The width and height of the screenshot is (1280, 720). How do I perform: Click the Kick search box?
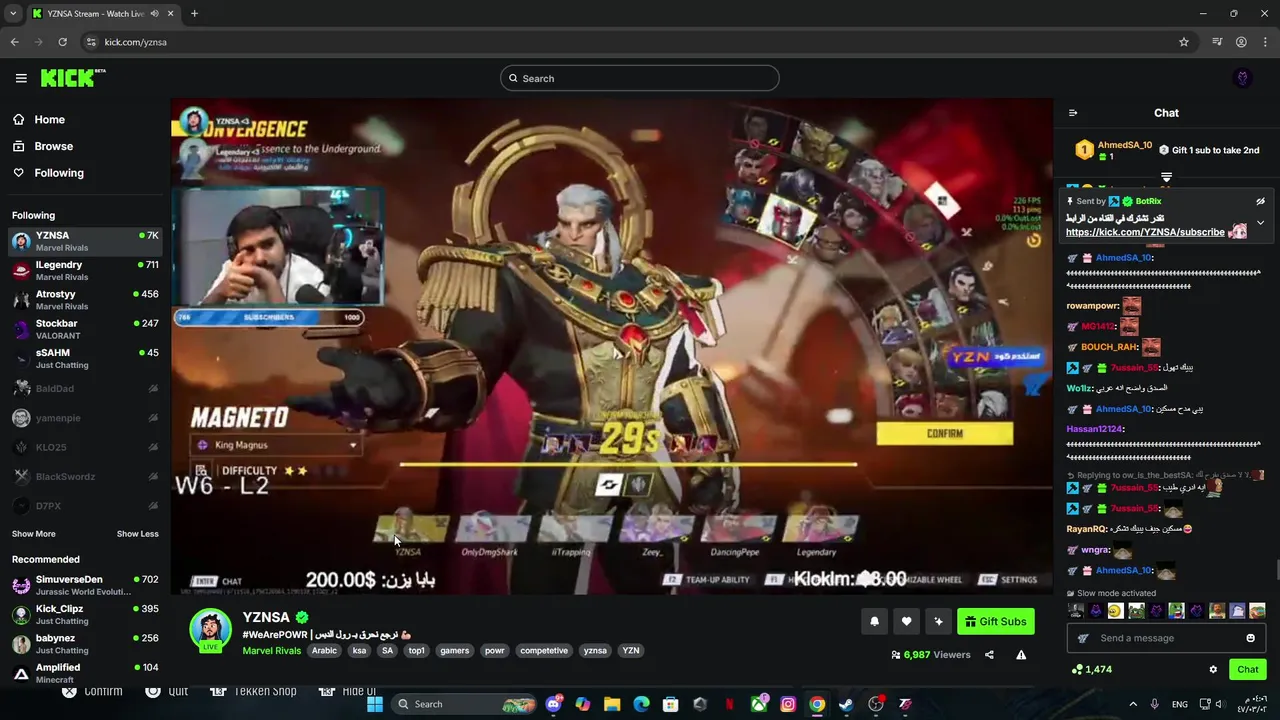(x=640, y=78)
